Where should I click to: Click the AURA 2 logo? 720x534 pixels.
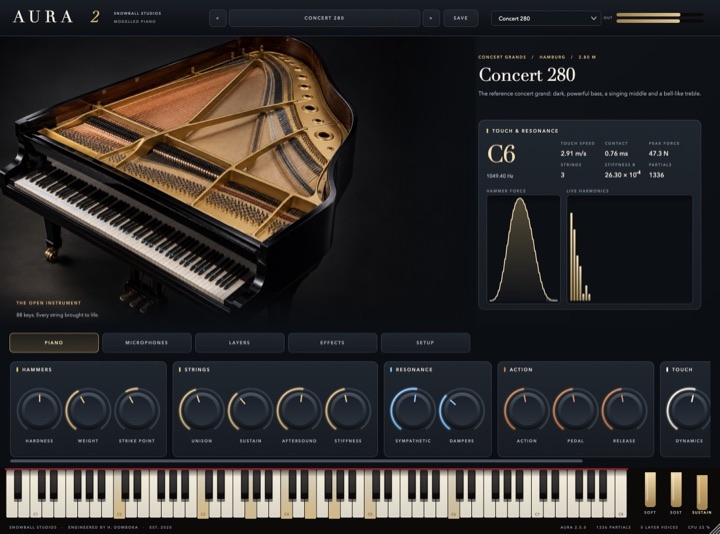[56, 17]
